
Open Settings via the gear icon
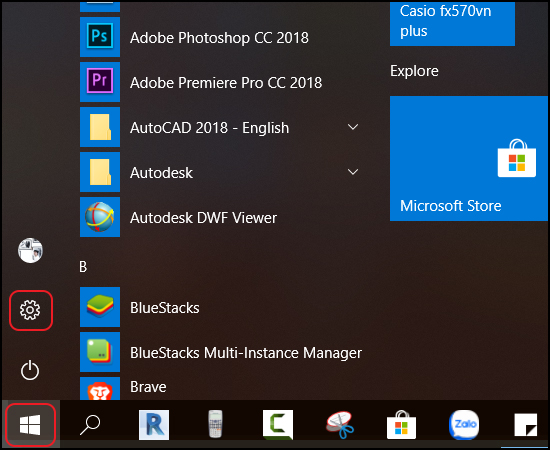point(30,310)
